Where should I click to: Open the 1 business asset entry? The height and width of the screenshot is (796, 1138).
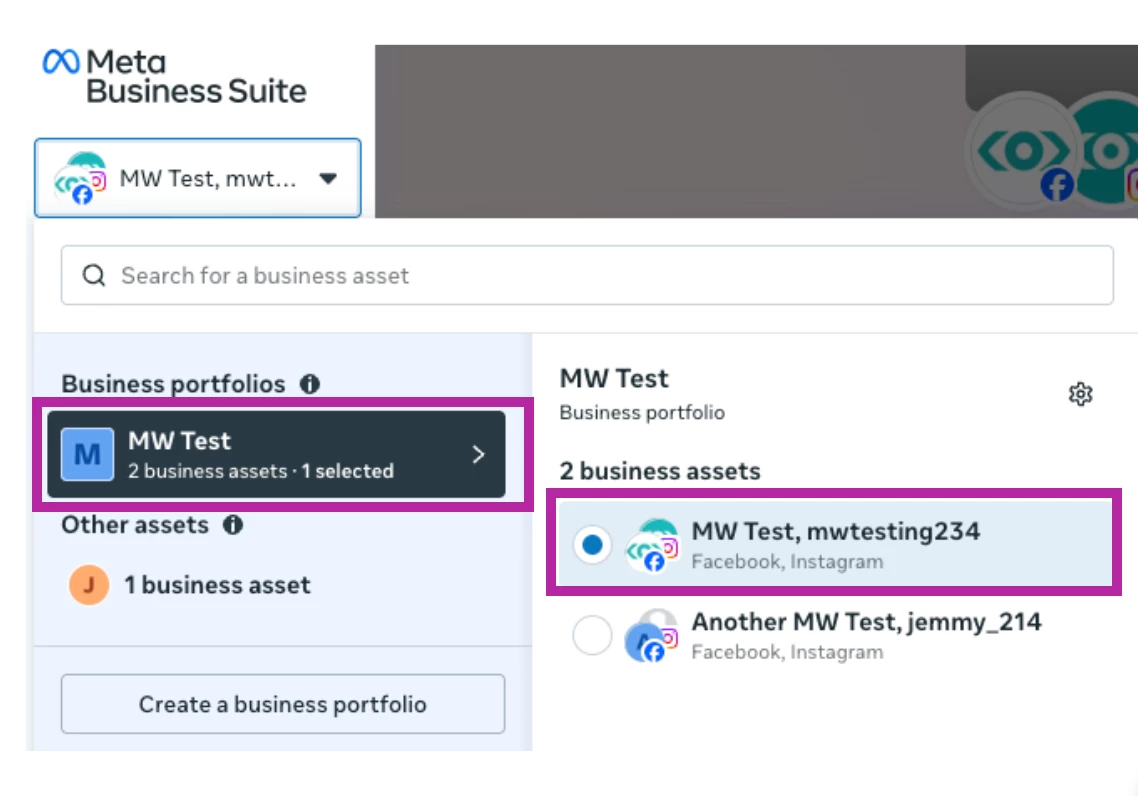coord(190,585)
